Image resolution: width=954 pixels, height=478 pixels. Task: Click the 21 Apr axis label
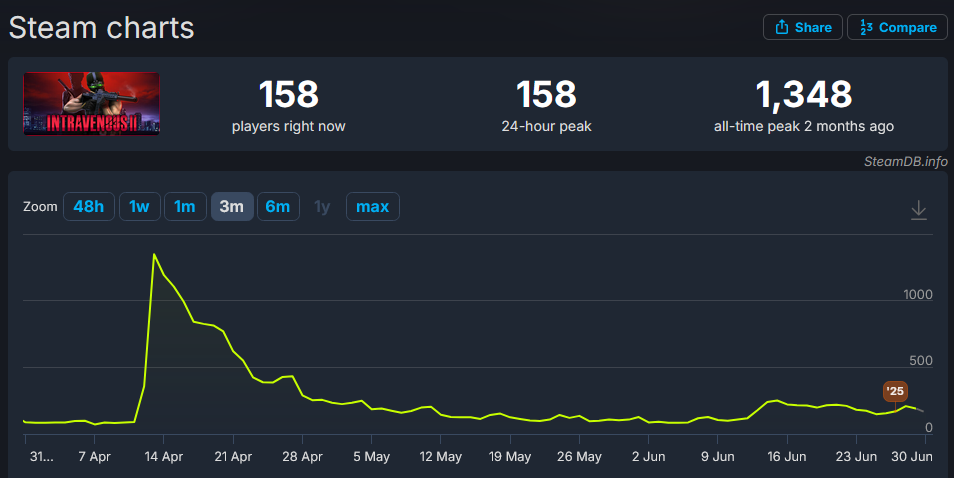[x=233, y=456]
